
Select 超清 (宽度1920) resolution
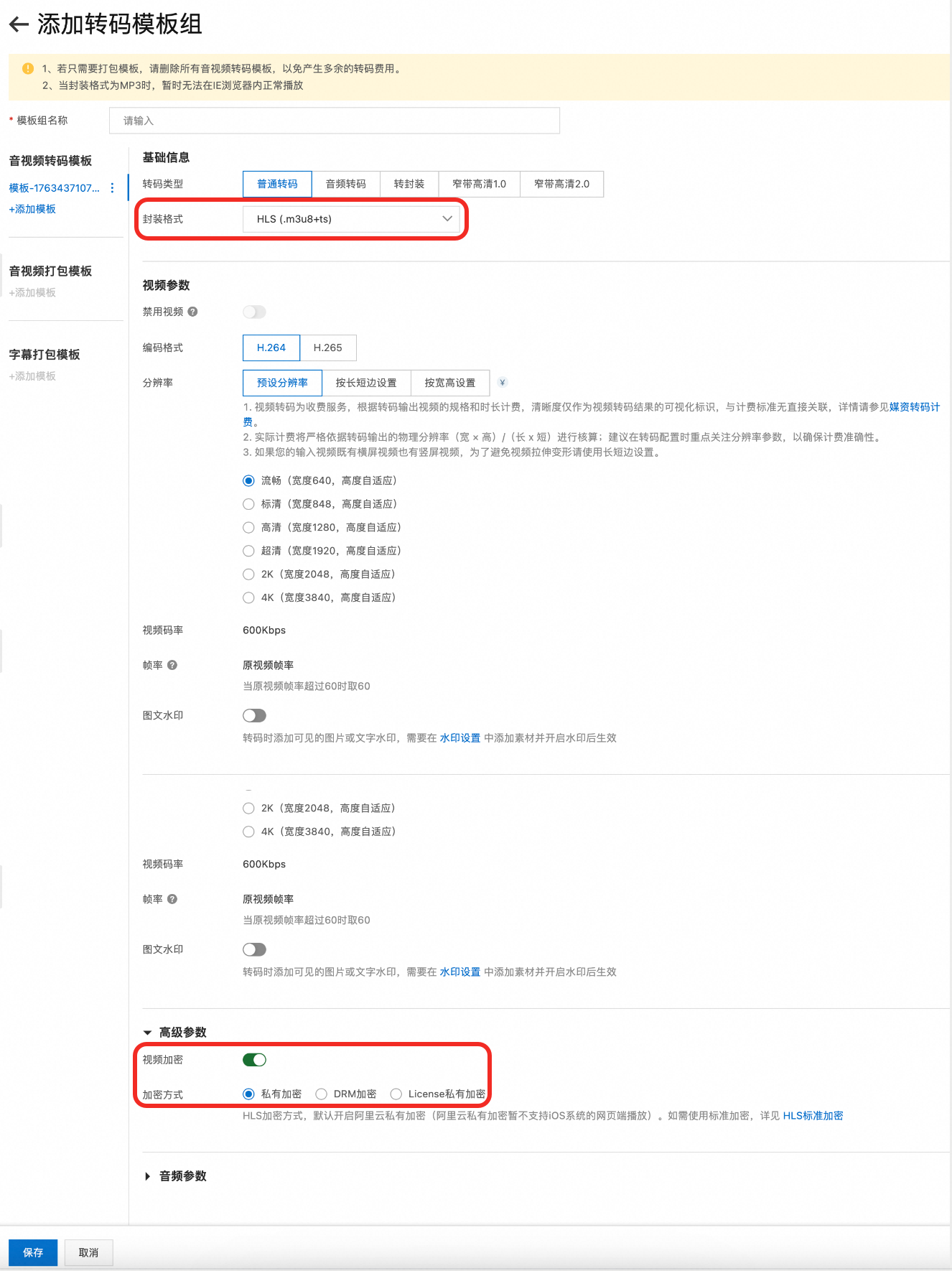248,551
